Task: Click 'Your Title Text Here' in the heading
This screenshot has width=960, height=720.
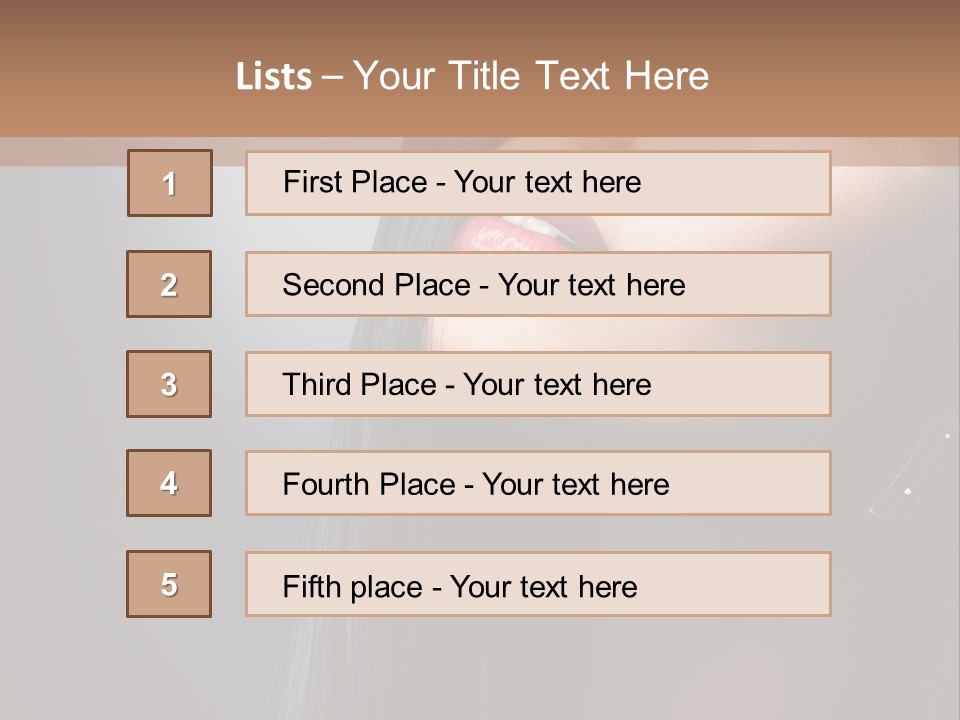Action: (531, 76)
